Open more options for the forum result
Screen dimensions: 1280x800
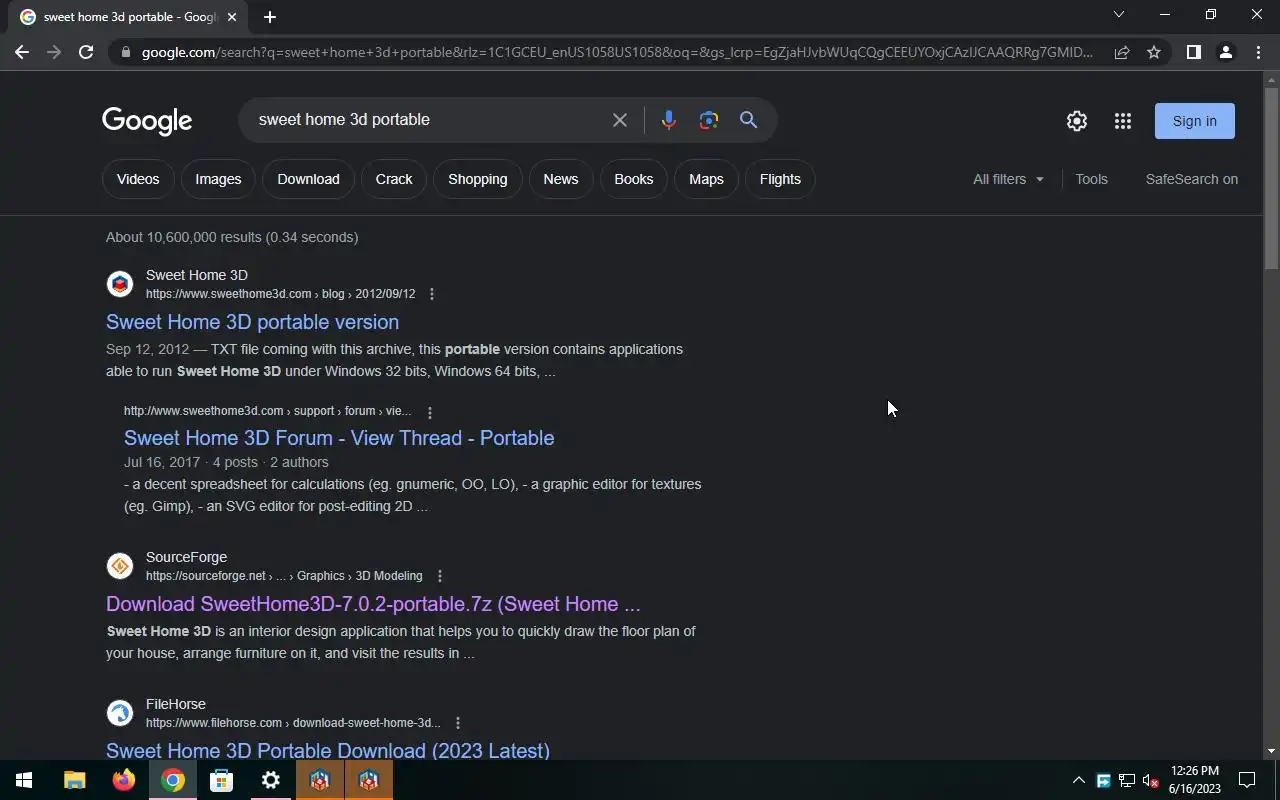[430, 412]
